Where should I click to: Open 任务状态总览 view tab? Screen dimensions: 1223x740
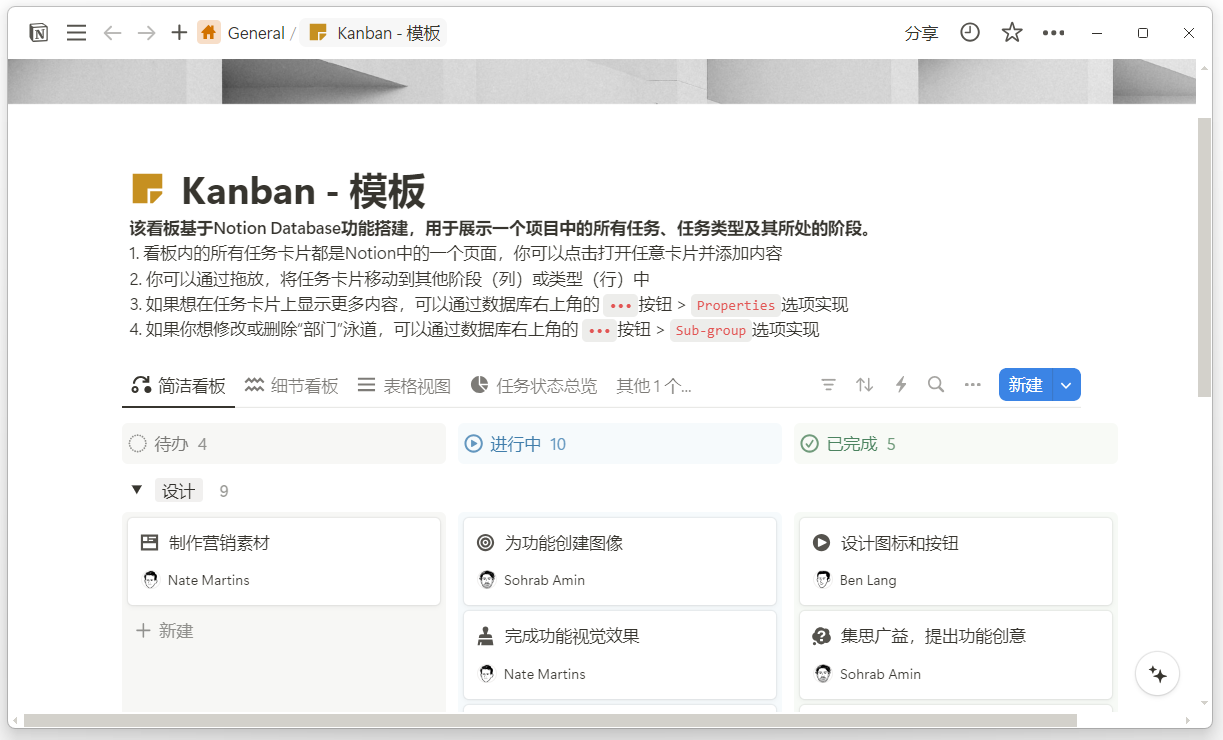(534, 386)
